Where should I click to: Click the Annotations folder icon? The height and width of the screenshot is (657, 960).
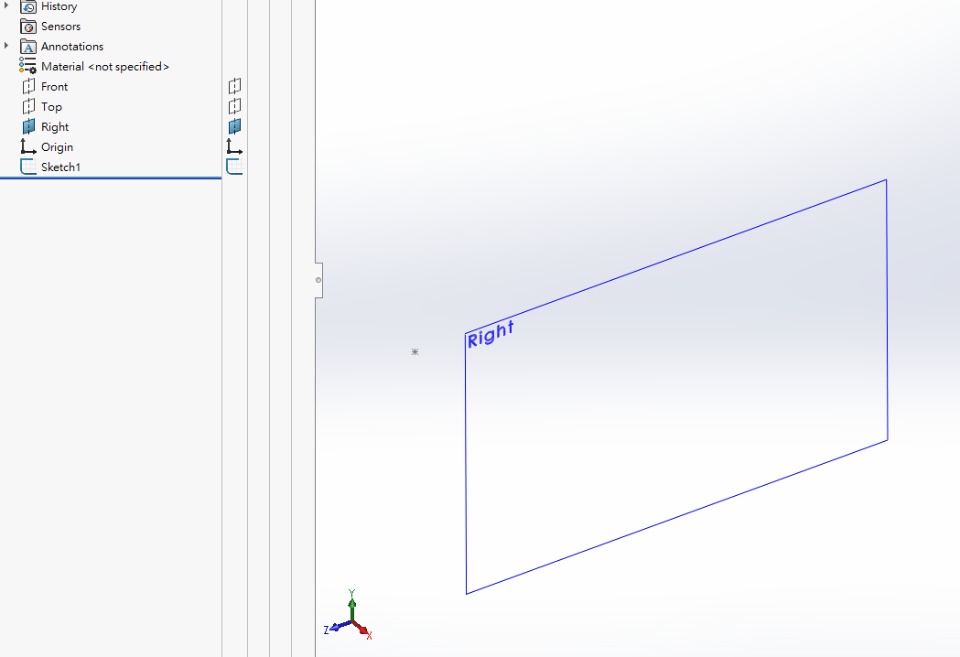click(x=28, y=47)
